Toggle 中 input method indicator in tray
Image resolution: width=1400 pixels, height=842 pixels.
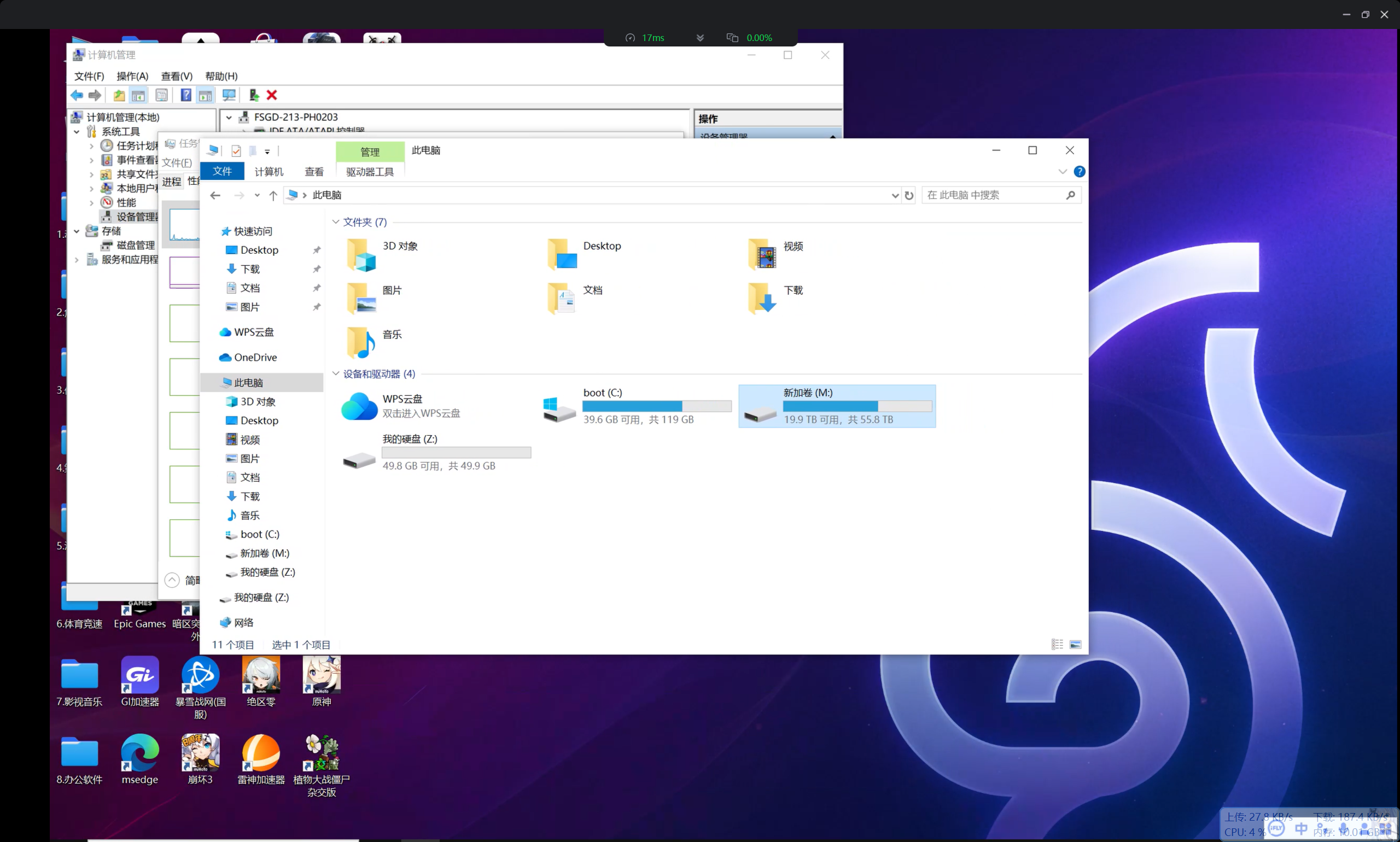pos(1300,829)
